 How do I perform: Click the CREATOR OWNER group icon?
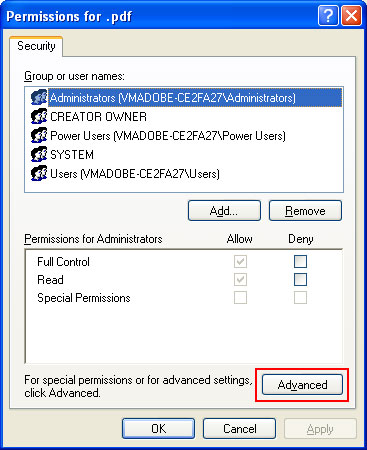click(39, 116)
